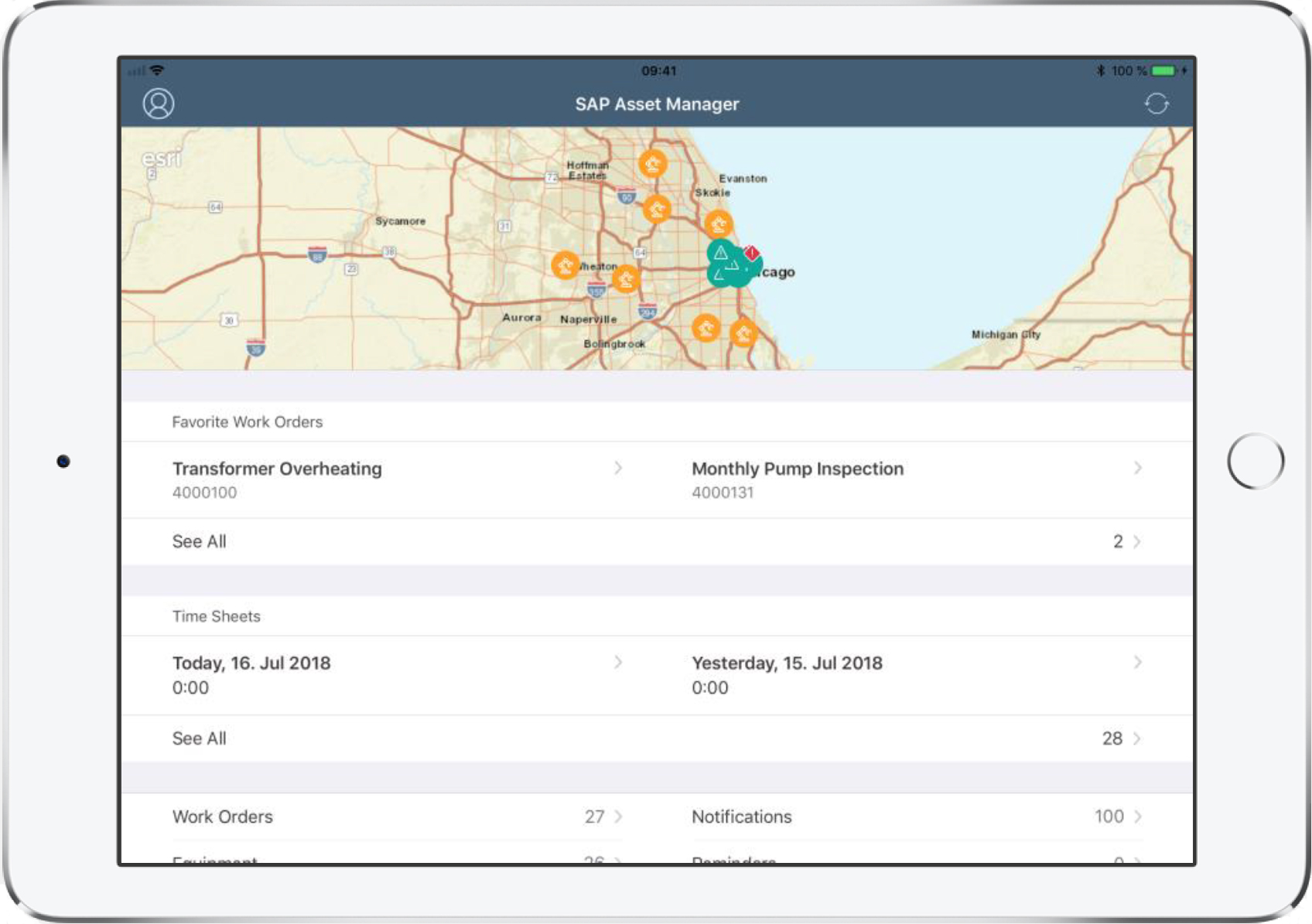Tap the Bluetooth status icon

(1100, 70)
